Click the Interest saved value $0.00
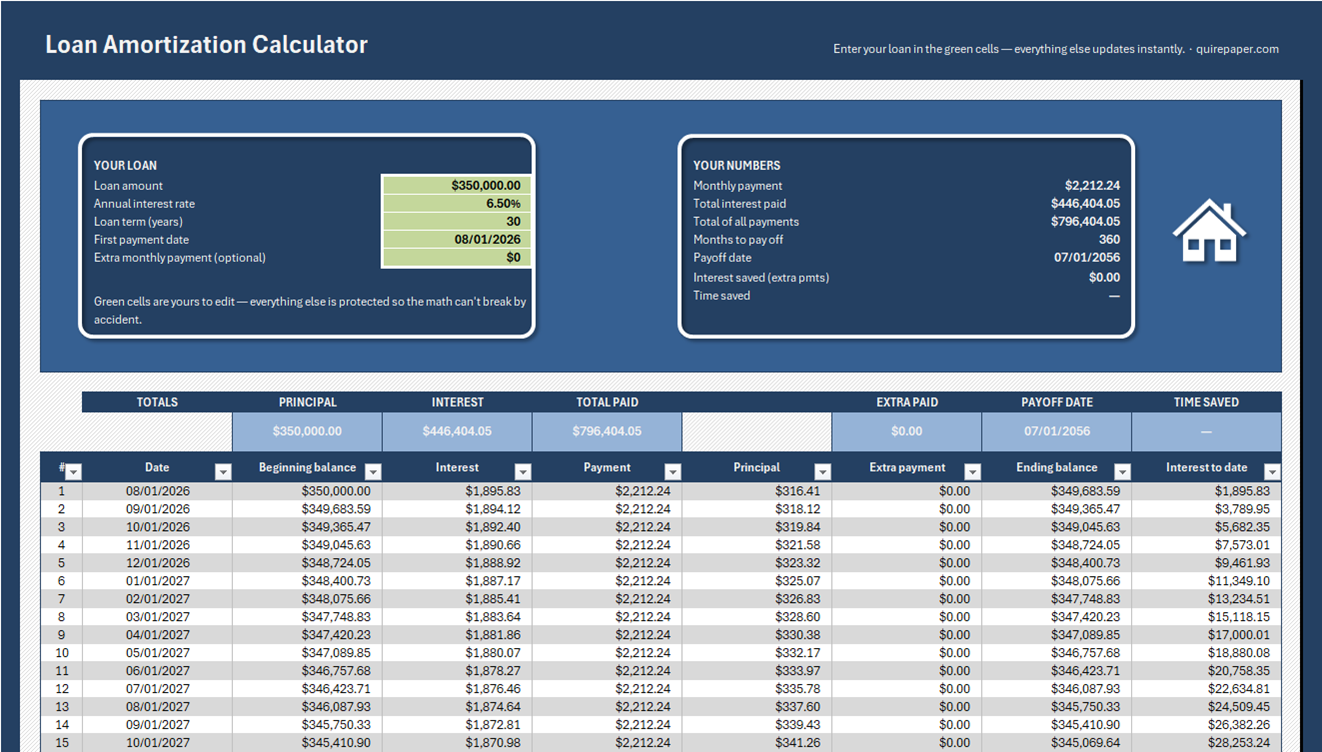The image size is (1322, 752). (1104, 277)
